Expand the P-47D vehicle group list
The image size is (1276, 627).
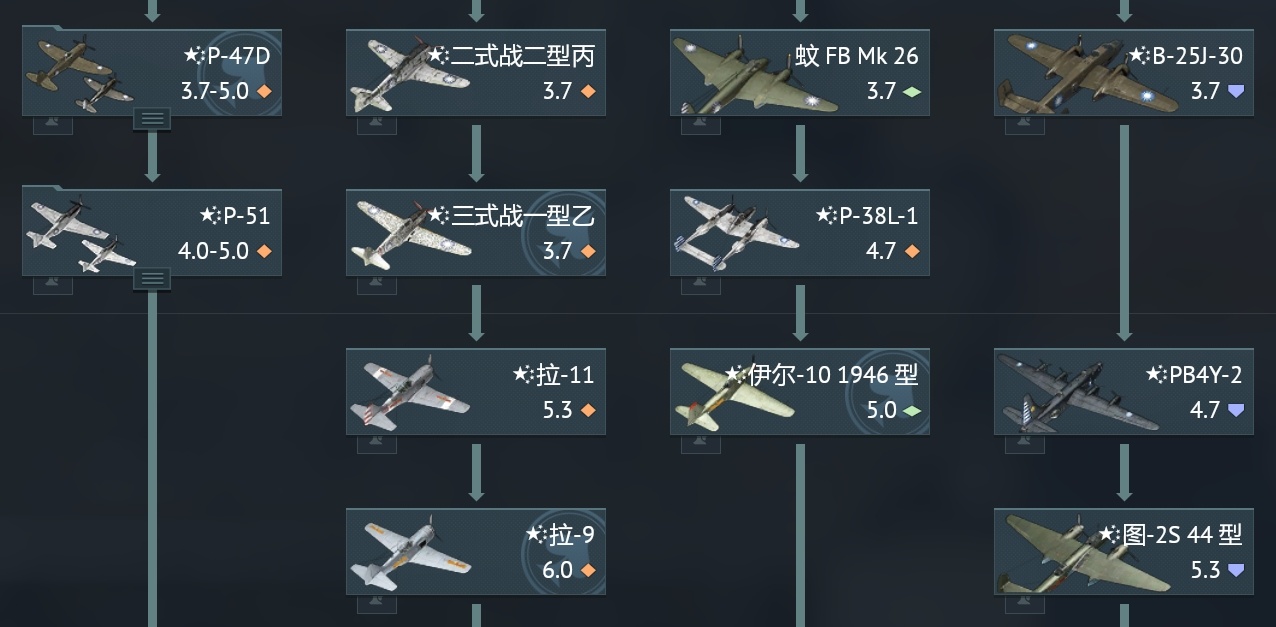152,120
